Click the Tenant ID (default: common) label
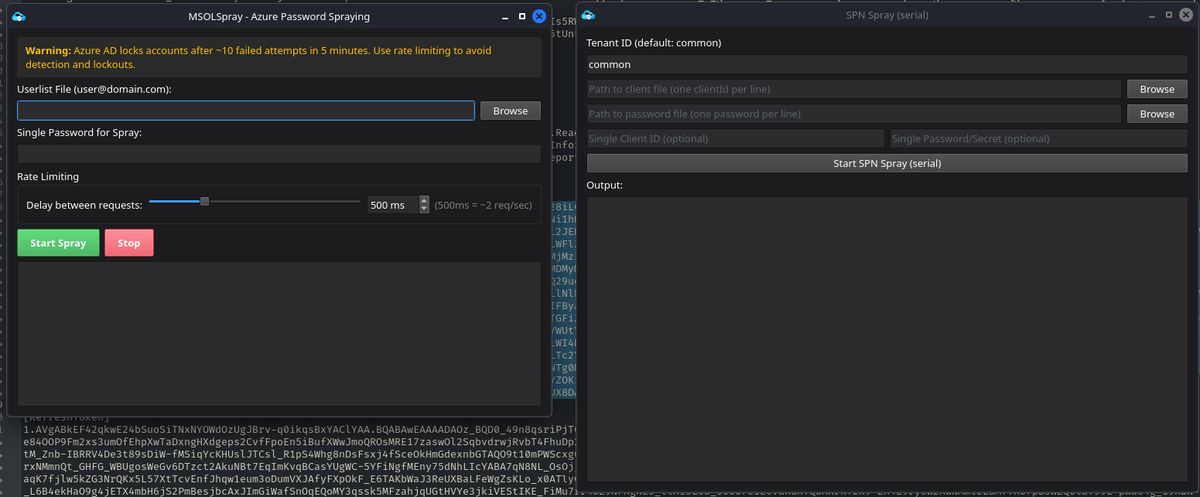This screenshot has height=497, width=1200. tap(654, 43)
